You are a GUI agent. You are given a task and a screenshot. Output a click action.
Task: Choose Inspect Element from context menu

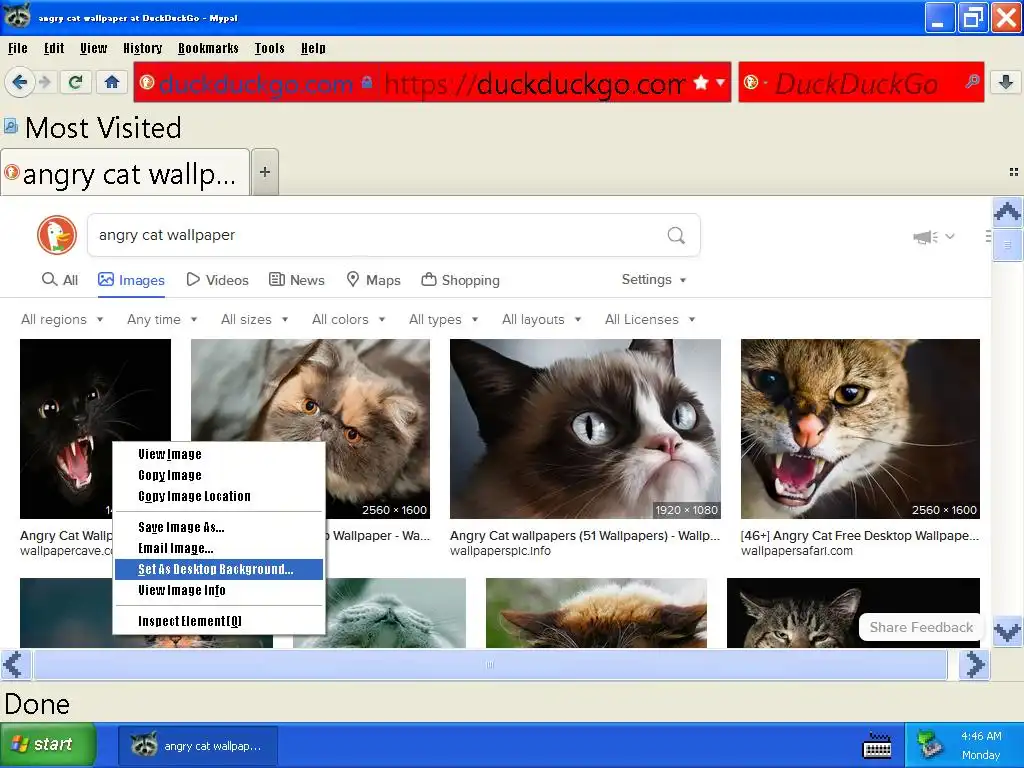coord(219,621)
